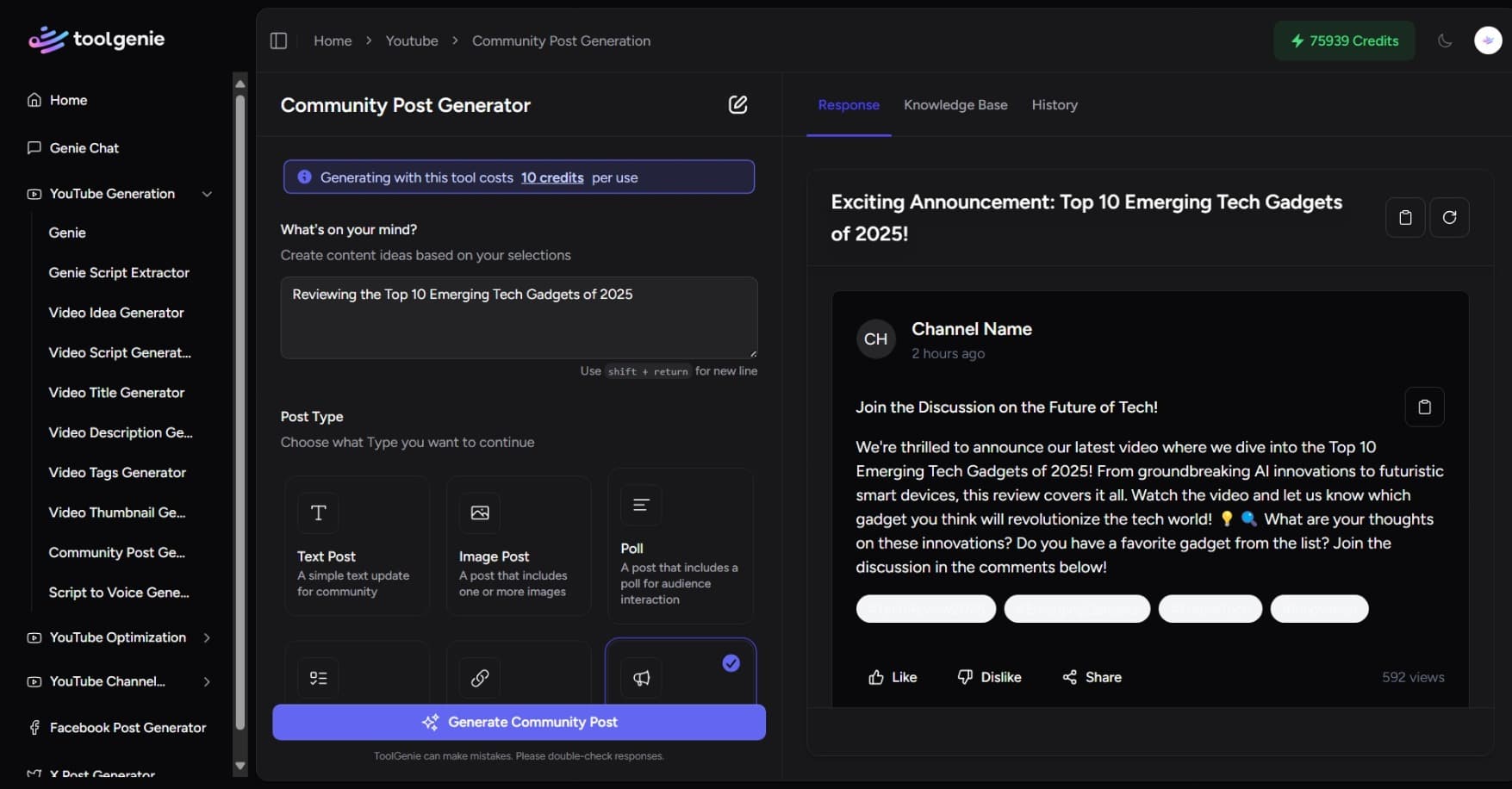The height and width of the screenshot is (789, 1512).
Task: Expand the YouTube Optimization section
Action: [120, 637]
